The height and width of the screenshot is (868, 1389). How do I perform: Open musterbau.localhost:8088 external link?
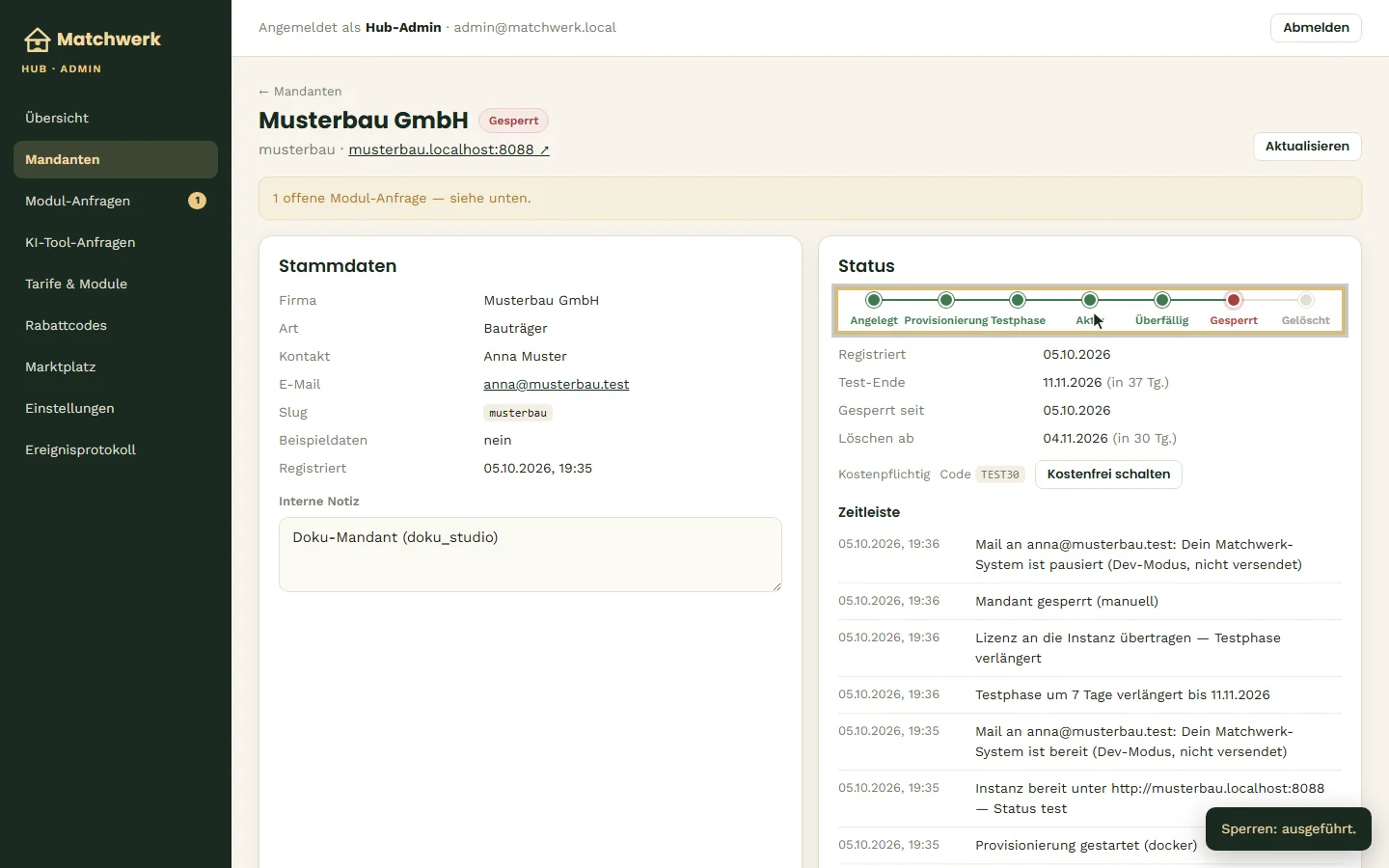(x=449, y=149)
